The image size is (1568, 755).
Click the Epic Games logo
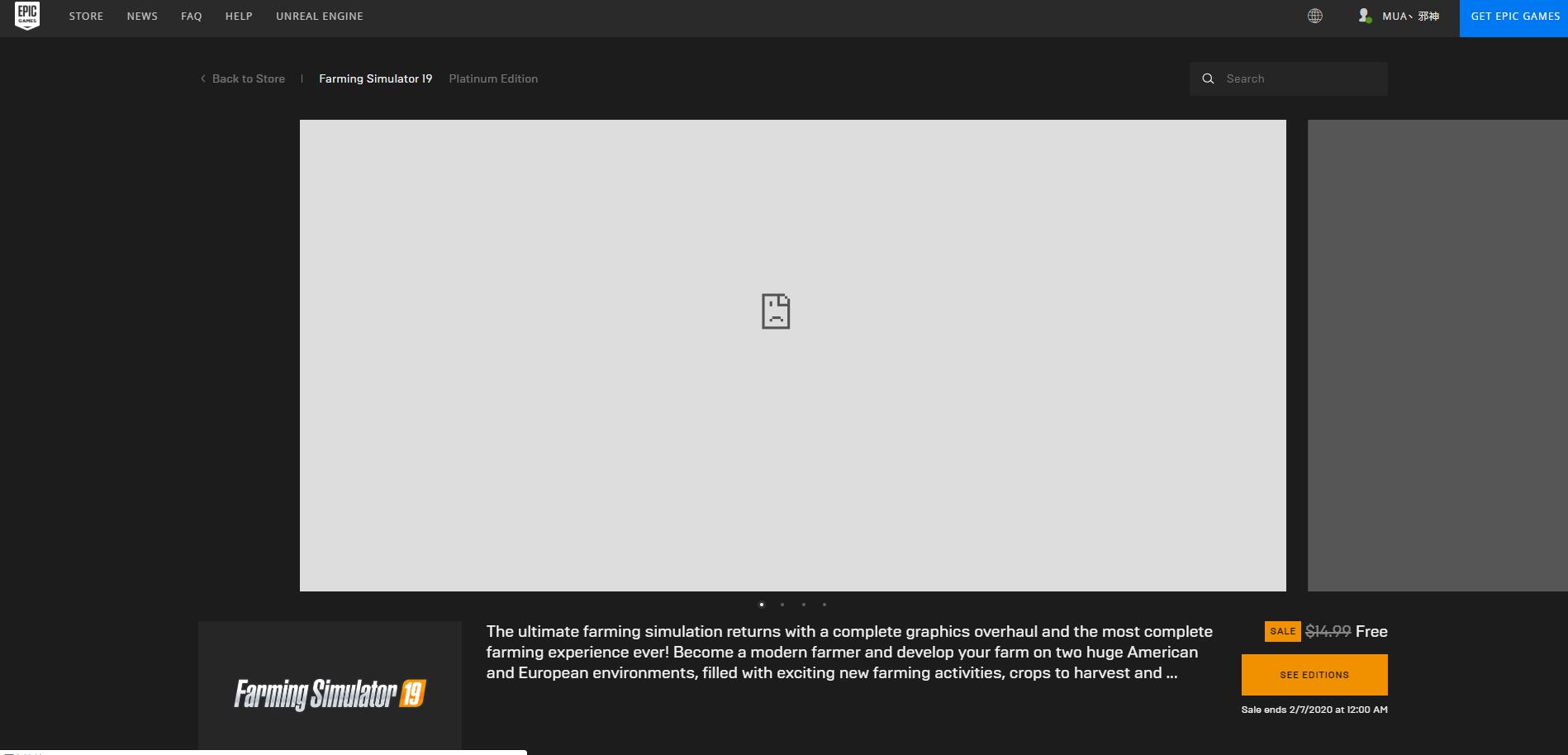coord(27,16)
